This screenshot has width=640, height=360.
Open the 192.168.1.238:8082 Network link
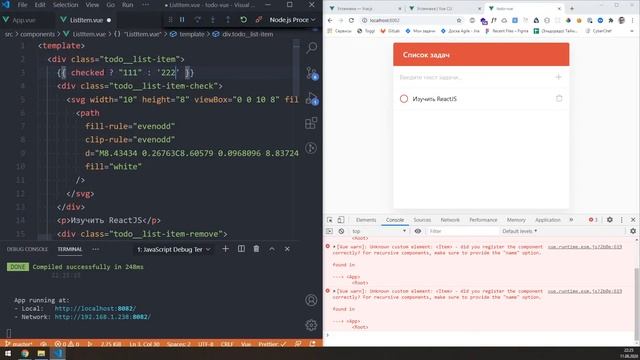[102, 317]
